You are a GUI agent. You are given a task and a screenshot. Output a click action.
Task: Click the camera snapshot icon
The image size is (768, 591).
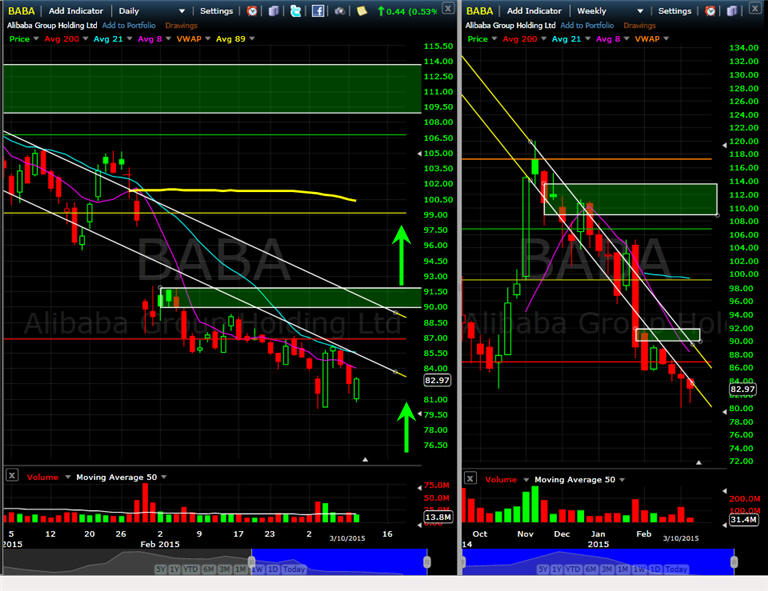point(340,11)
